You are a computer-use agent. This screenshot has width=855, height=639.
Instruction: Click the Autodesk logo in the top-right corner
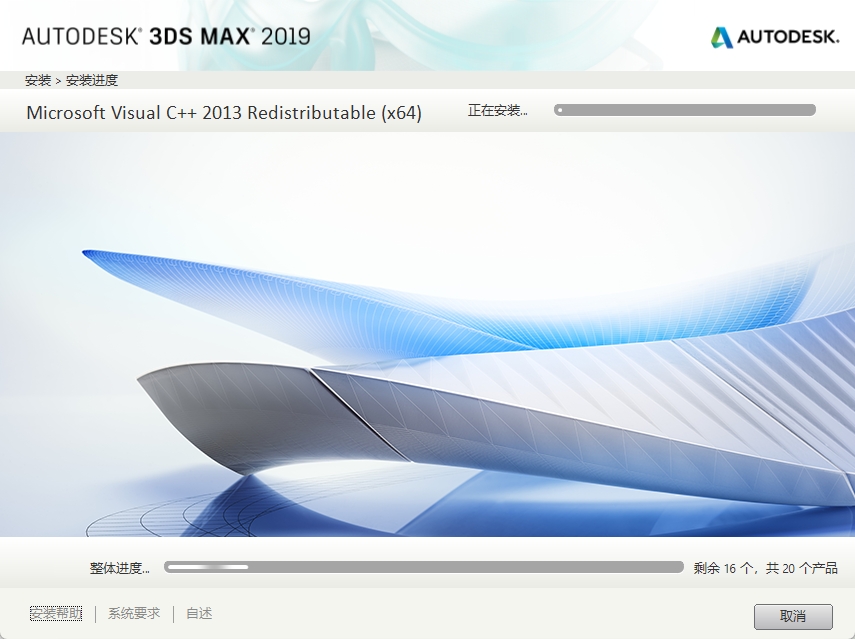777,35
